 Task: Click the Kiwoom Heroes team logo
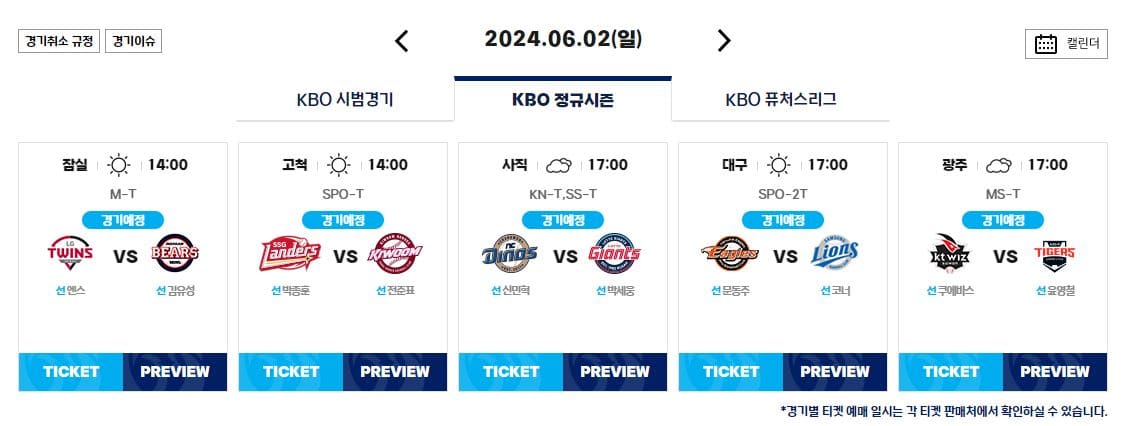click(395, 253)
